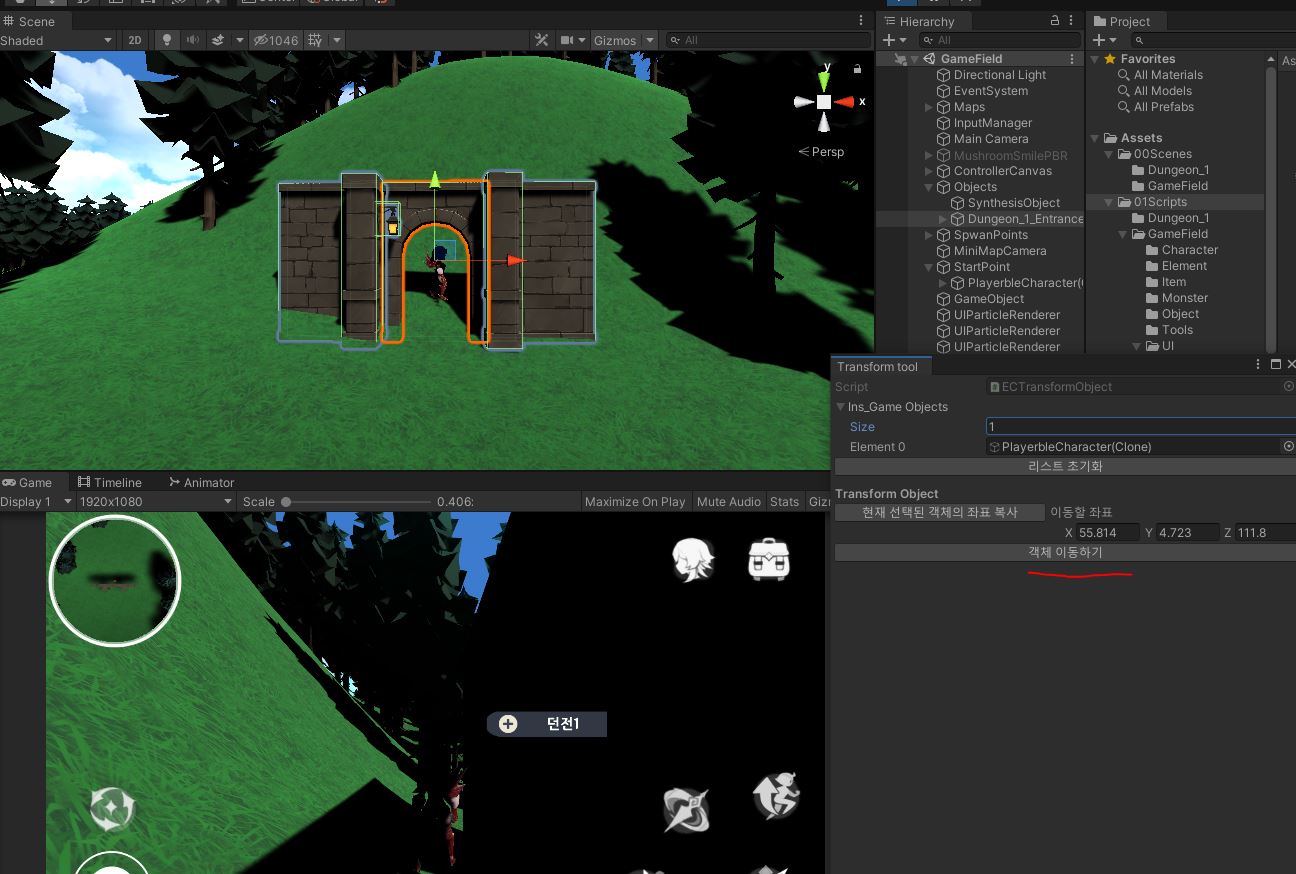Toggle scene grid visibility icon
The height and width of the screenshot is (874, 1296).
(x=315, y=40)
